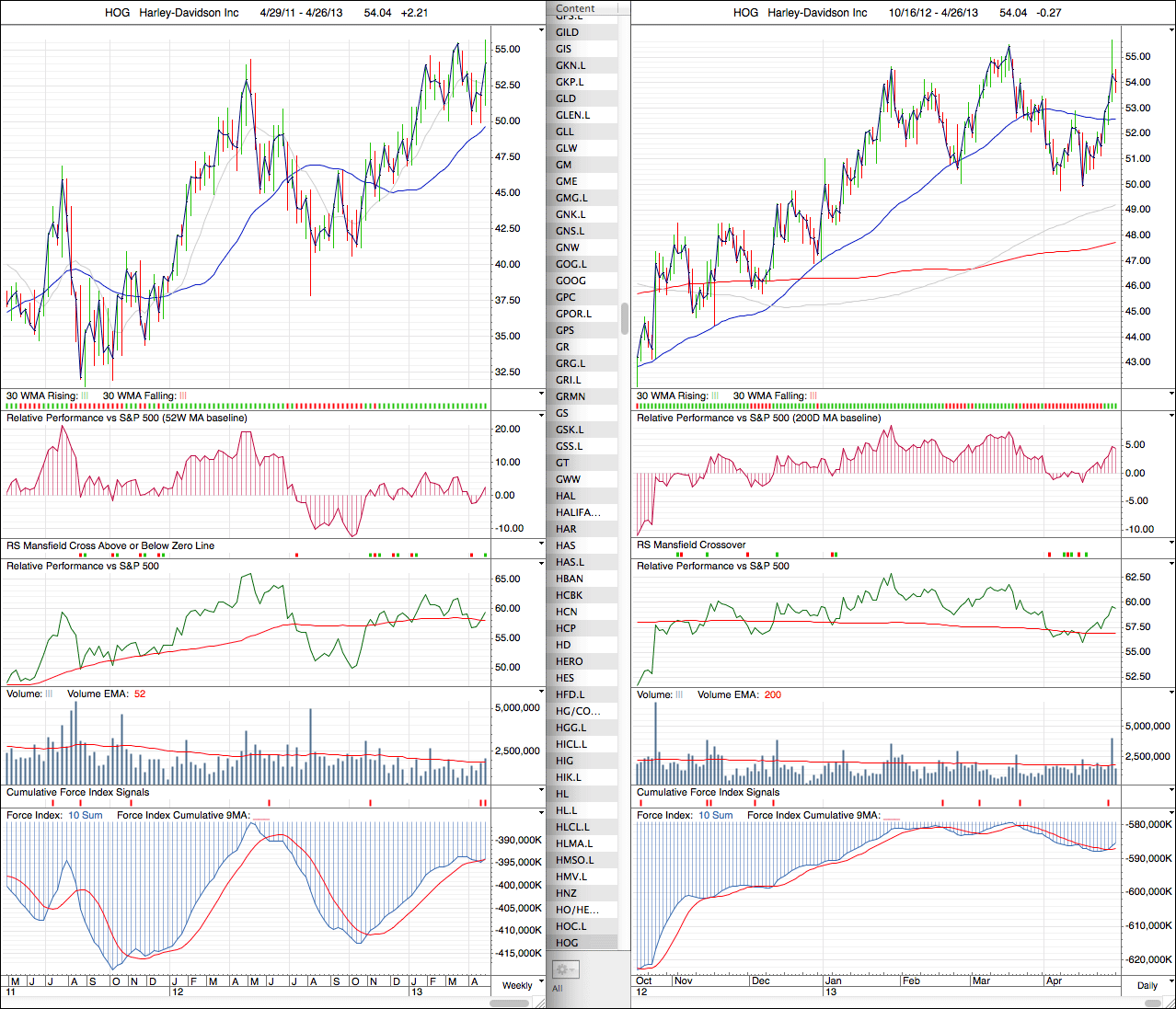Select GOOG in the ticker list
1176x1009 pixels.
[571, 281]
